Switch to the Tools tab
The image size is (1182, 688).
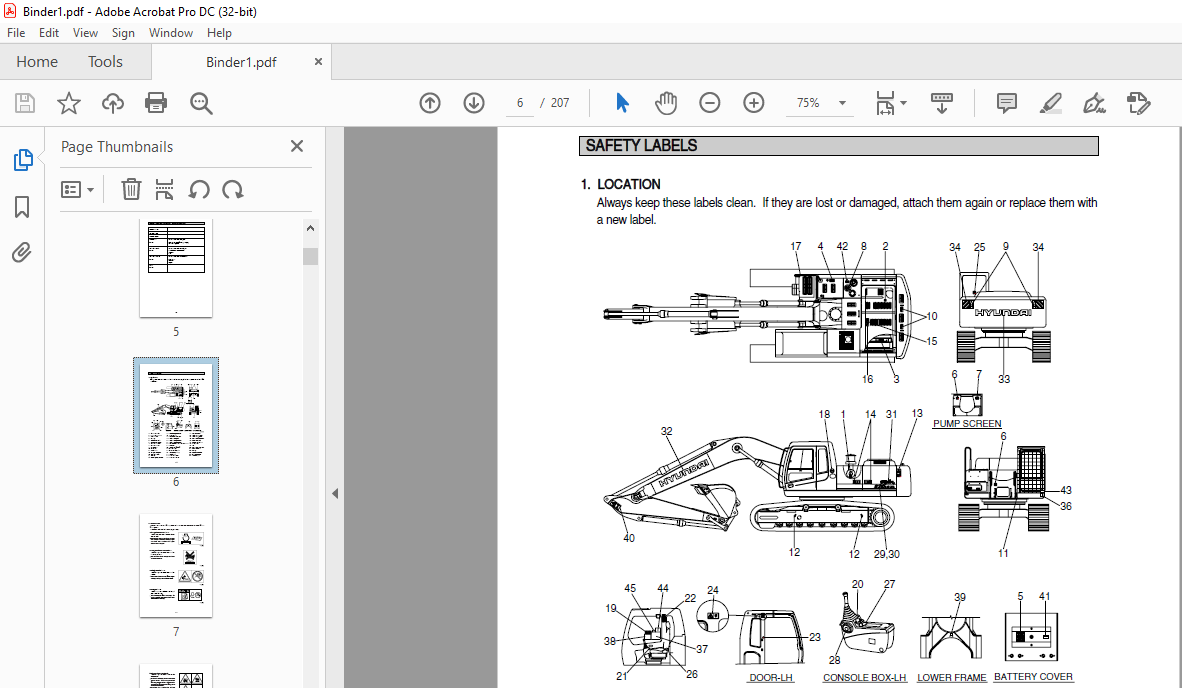[105, 62]
